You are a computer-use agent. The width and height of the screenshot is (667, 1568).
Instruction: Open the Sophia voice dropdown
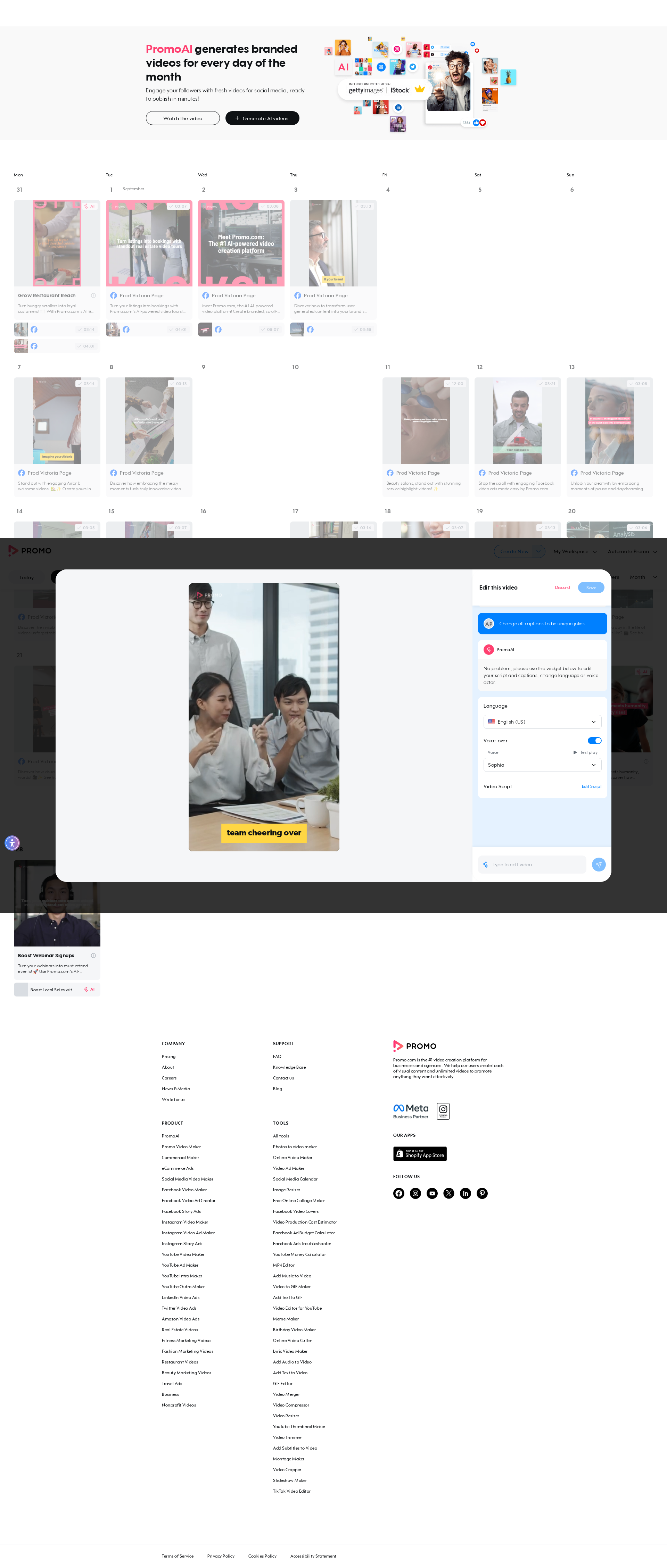542,765
